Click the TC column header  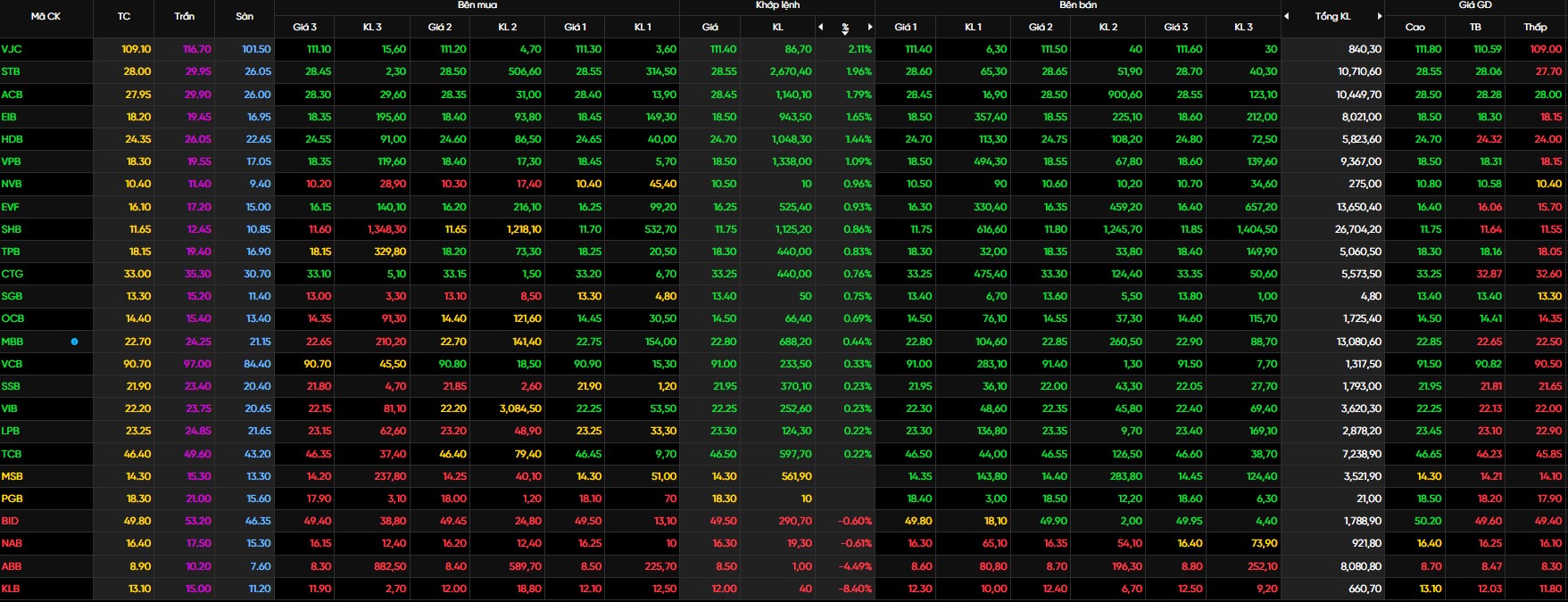(x=124, y=16)
